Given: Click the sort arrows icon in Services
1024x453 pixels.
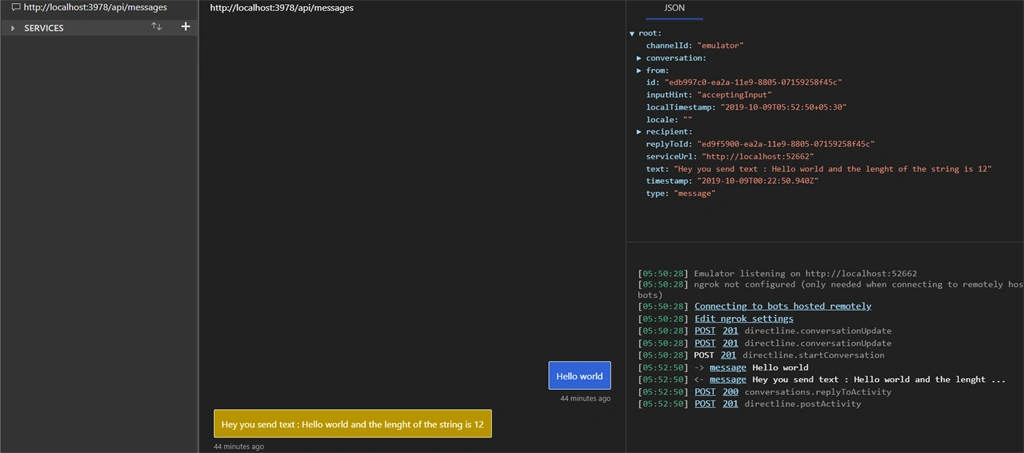Looking at the screenshot, I should [x=156, y=27].
